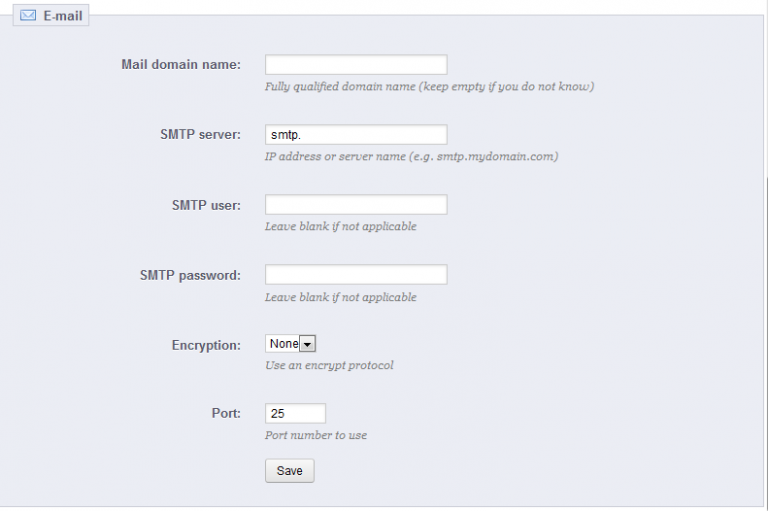Focus the SMTP password field
This screenshot has height=511, width=768.
[355, 275]
